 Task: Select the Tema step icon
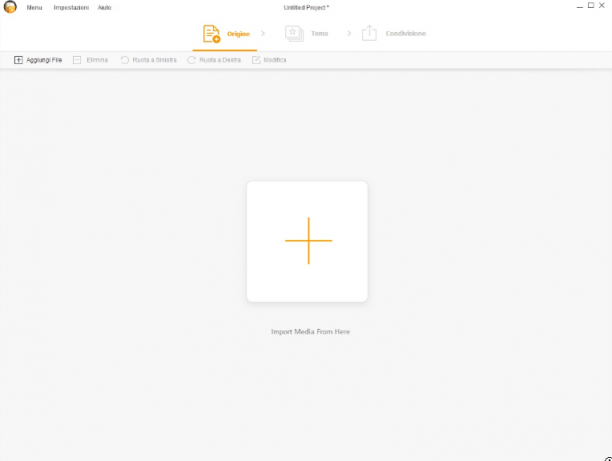tap(294, 34)
